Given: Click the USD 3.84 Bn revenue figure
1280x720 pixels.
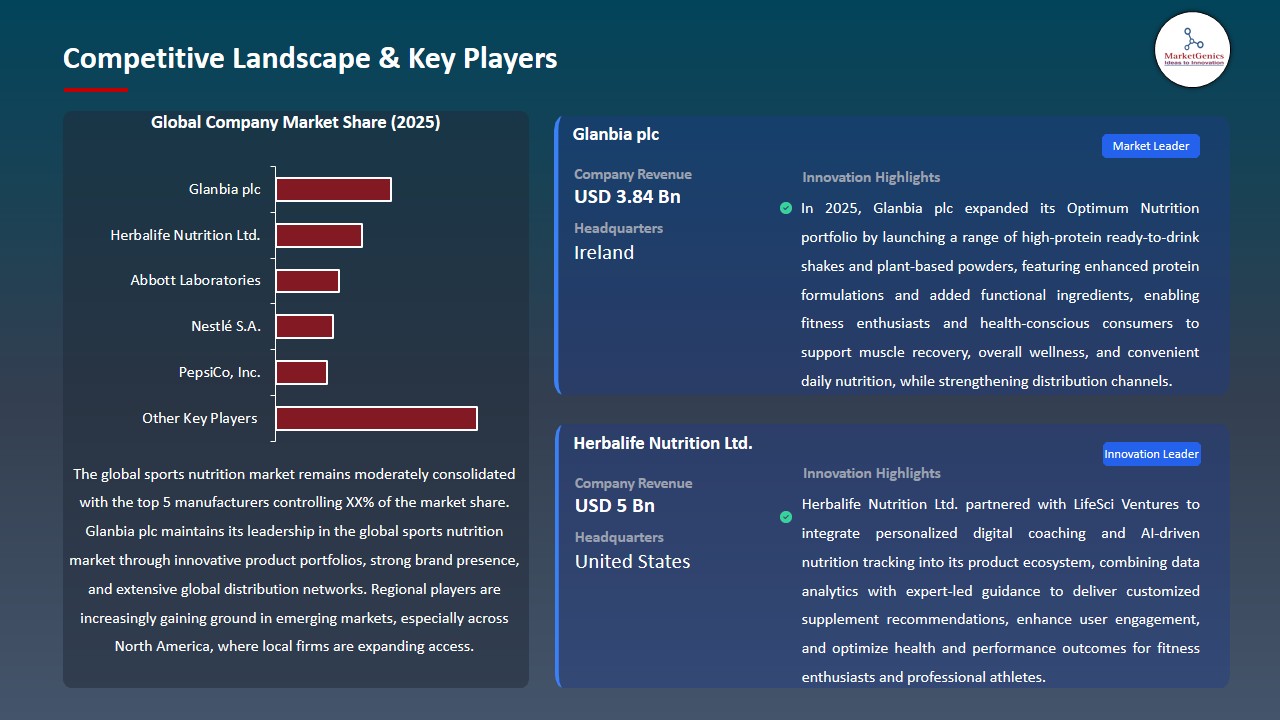Looking at the screenshot, I should click(x=627, y=197).
